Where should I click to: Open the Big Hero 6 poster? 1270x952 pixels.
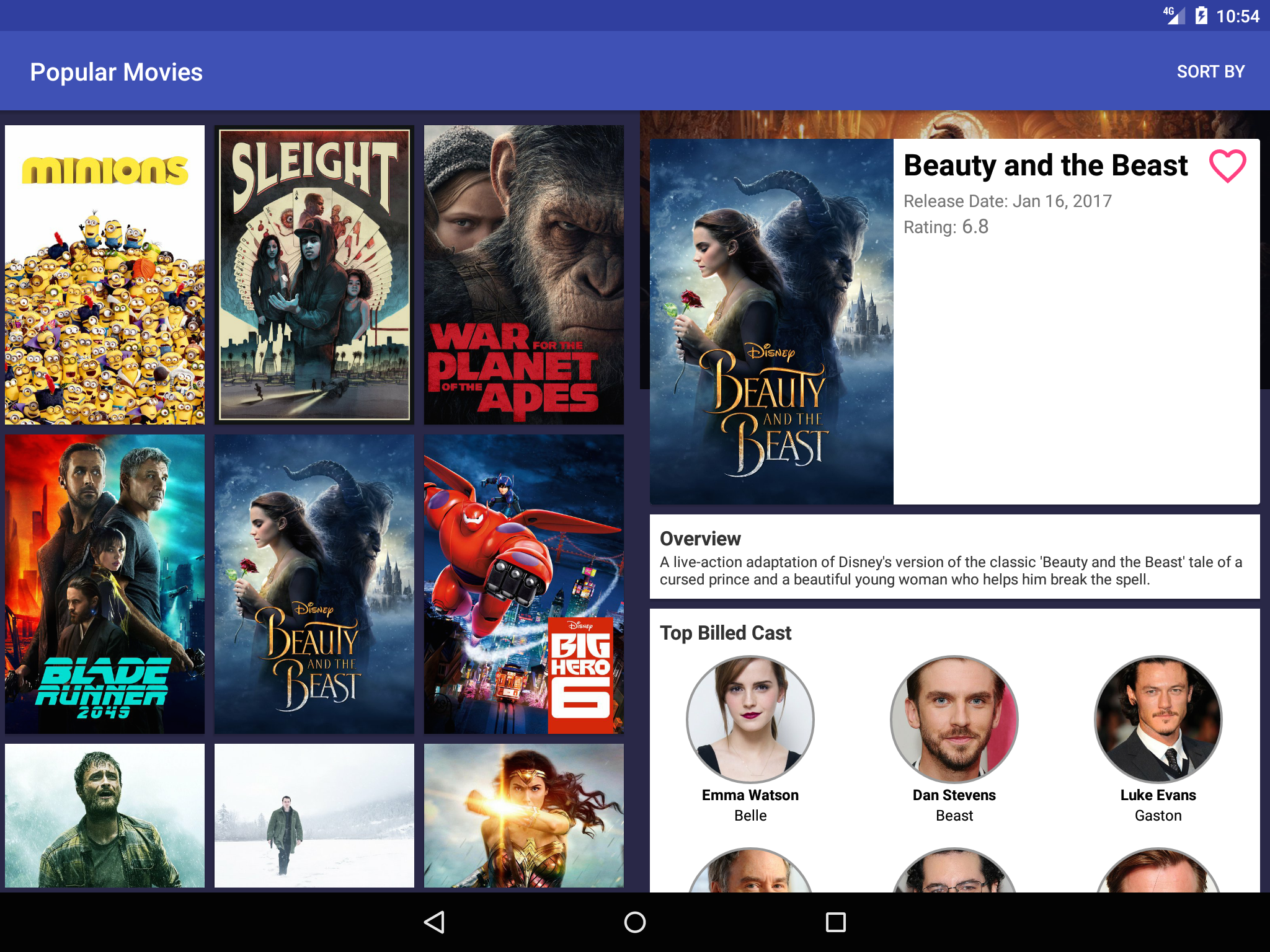point(523,584)
